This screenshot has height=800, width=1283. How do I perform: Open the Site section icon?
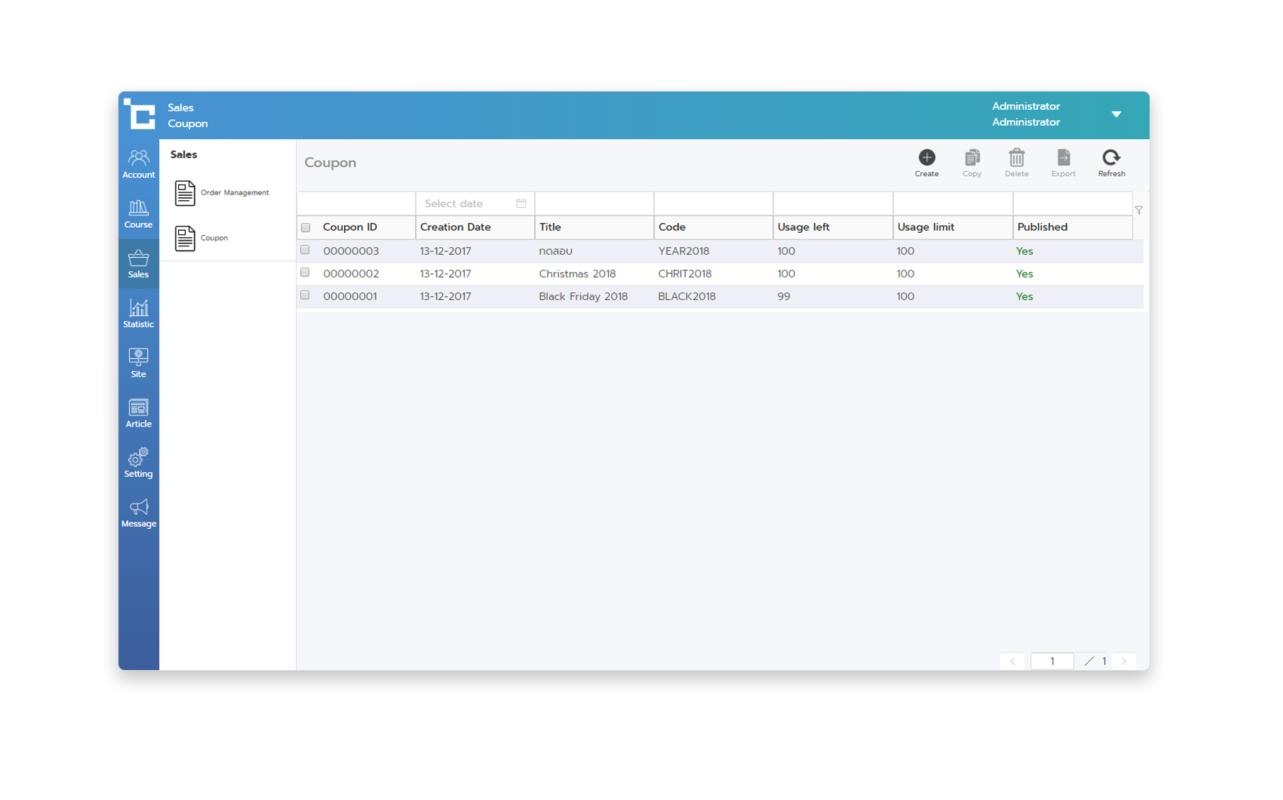coord(138,362)
